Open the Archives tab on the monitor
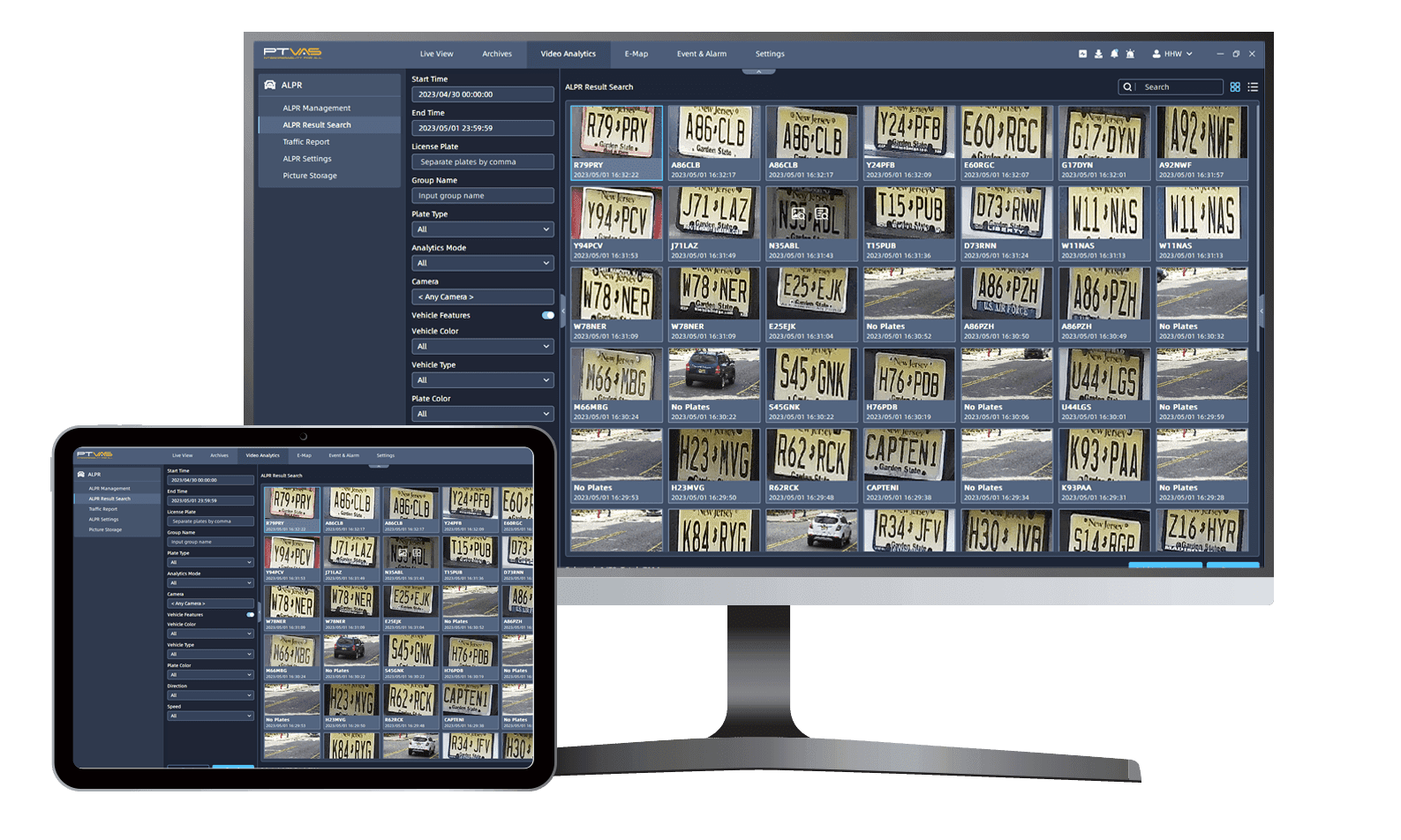Screen dimensions: 1401x840 tap(497, 54)
